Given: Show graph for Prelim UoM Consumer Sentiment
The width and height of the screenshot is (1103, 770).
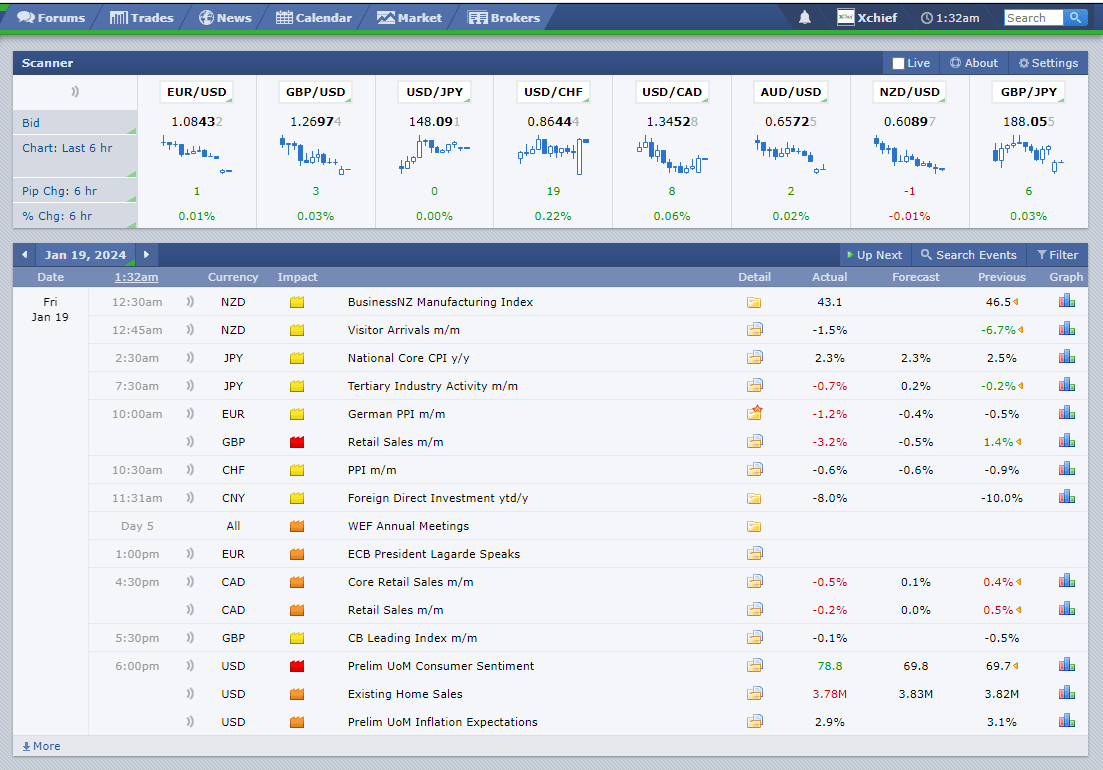Looking at the screenshot, I should [x=1066, y=665].
